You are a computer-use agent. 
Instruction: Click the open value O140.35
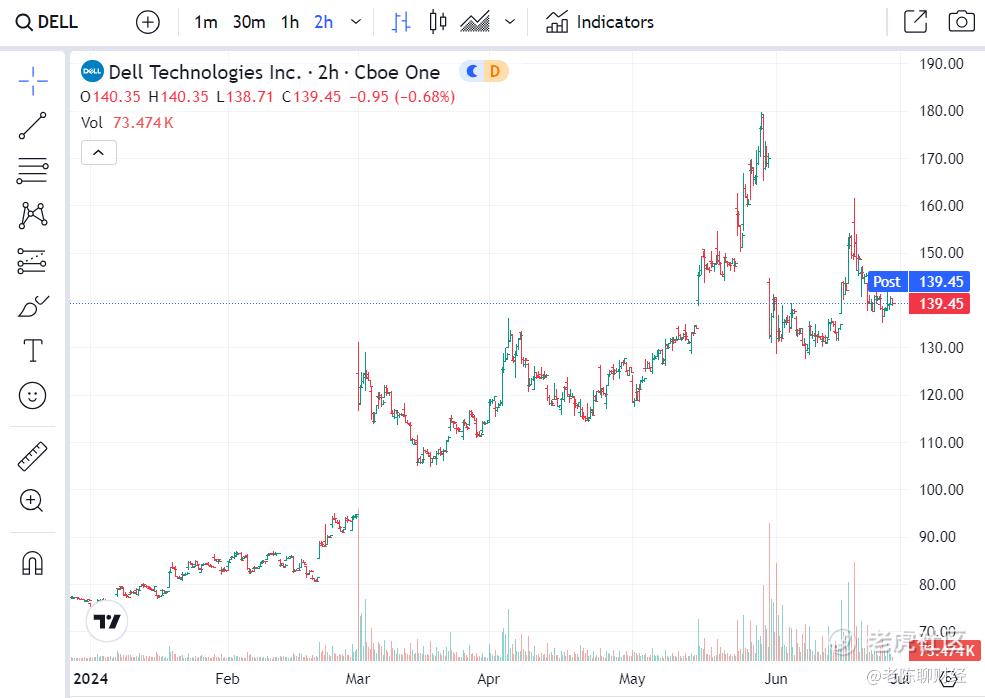pos(111,97)
